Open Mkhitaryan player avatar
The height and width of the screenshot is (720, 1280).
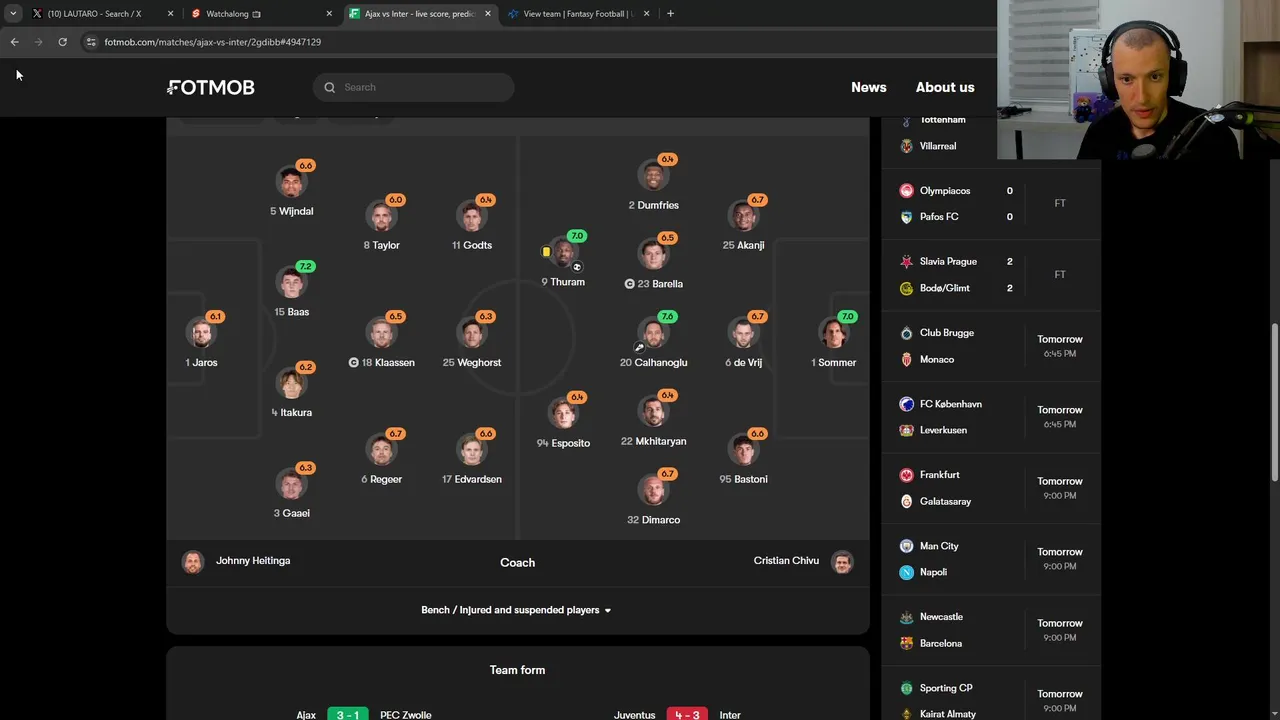pyautogui.click(x=653, y=413)
